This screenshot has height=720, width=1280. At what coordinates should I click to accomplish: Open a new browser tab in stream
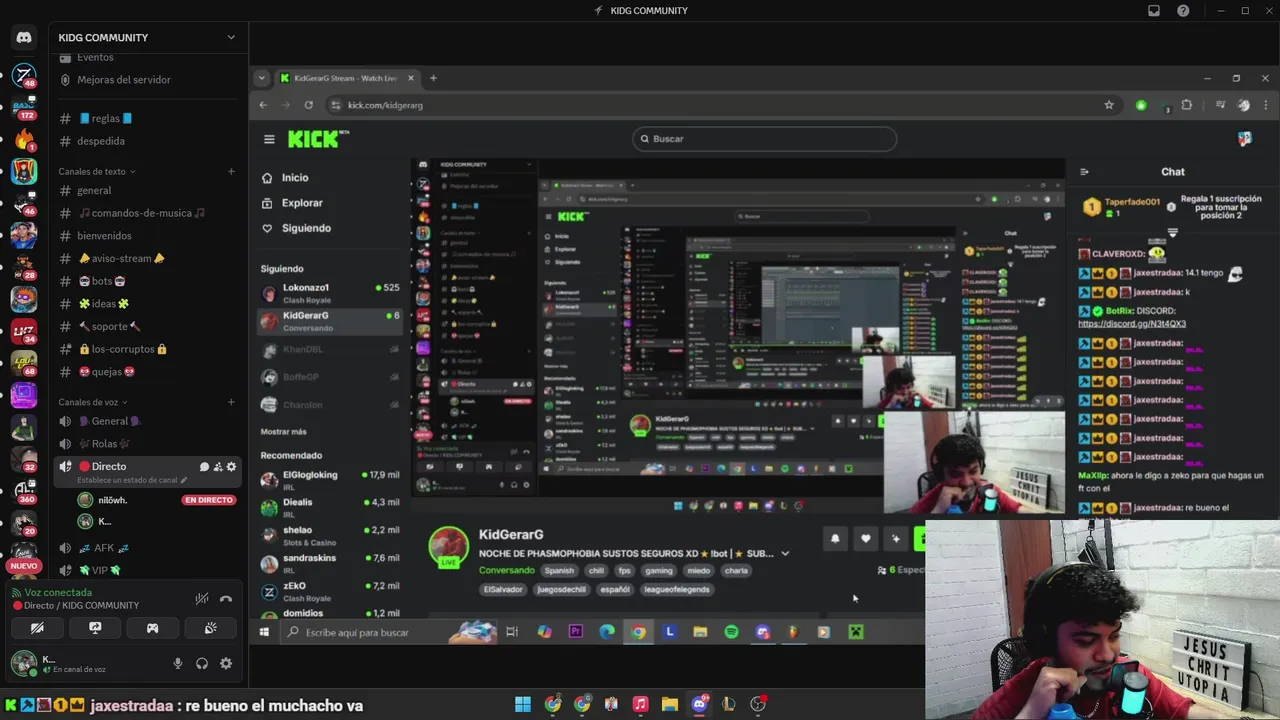[x=433, y=78]
